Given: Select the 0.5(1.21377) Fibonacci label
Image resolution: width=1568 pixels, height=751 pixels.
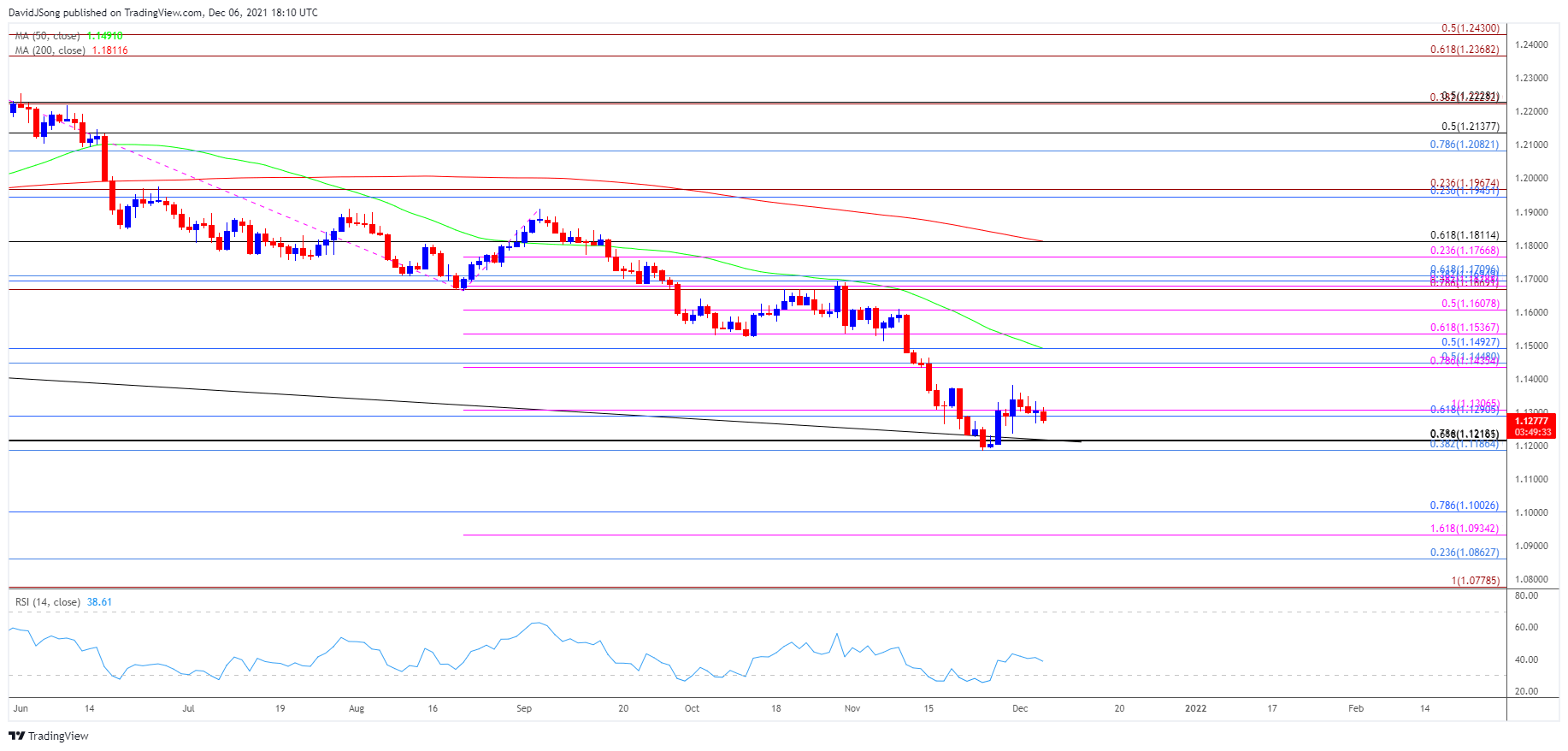Looking at the screenshot, I should 1470,127.
